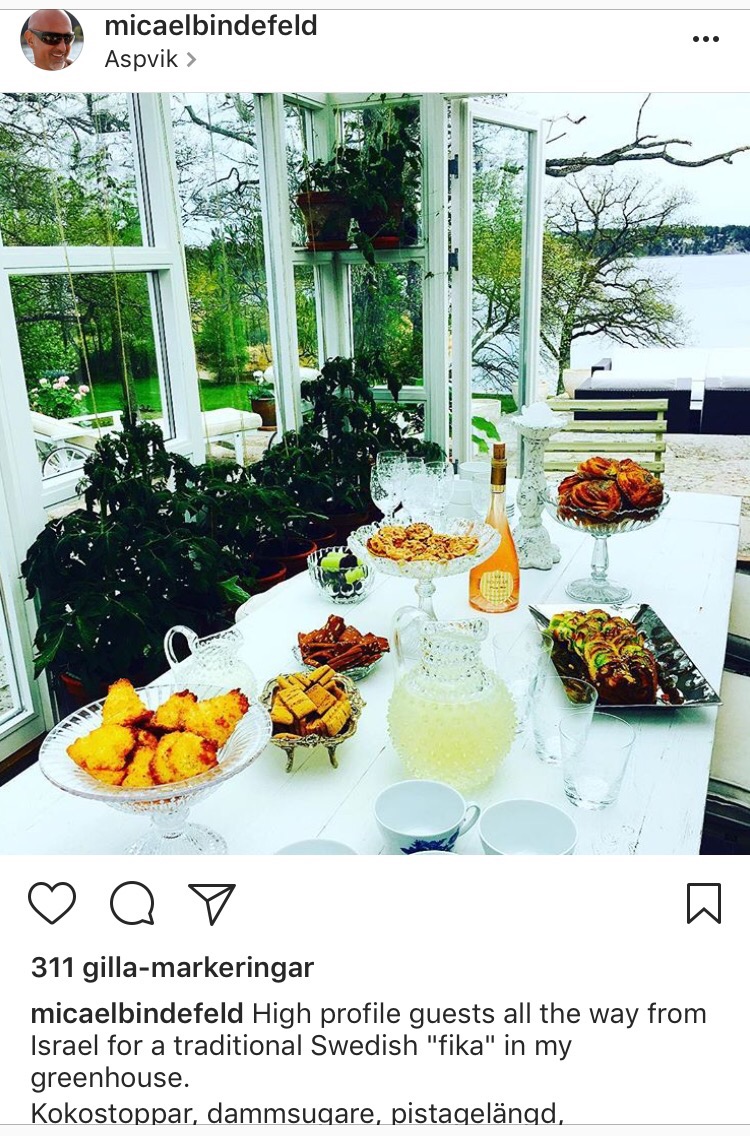Open the three-dot more options menu
Screen dimensions: 750x1136
tap(705, 39)
